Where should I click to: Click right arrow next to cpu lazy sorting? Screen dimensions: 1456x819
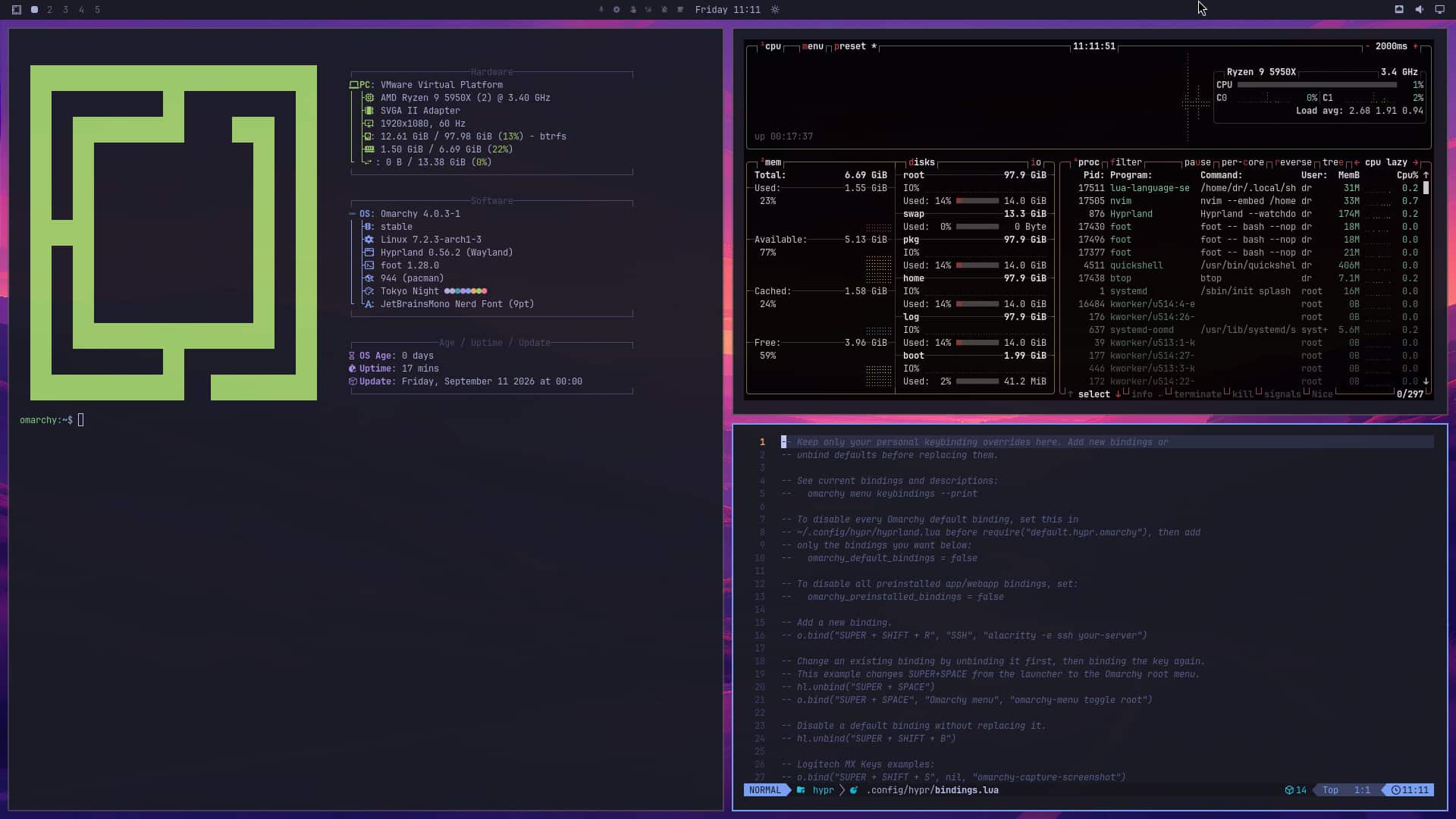[1416, 162]
